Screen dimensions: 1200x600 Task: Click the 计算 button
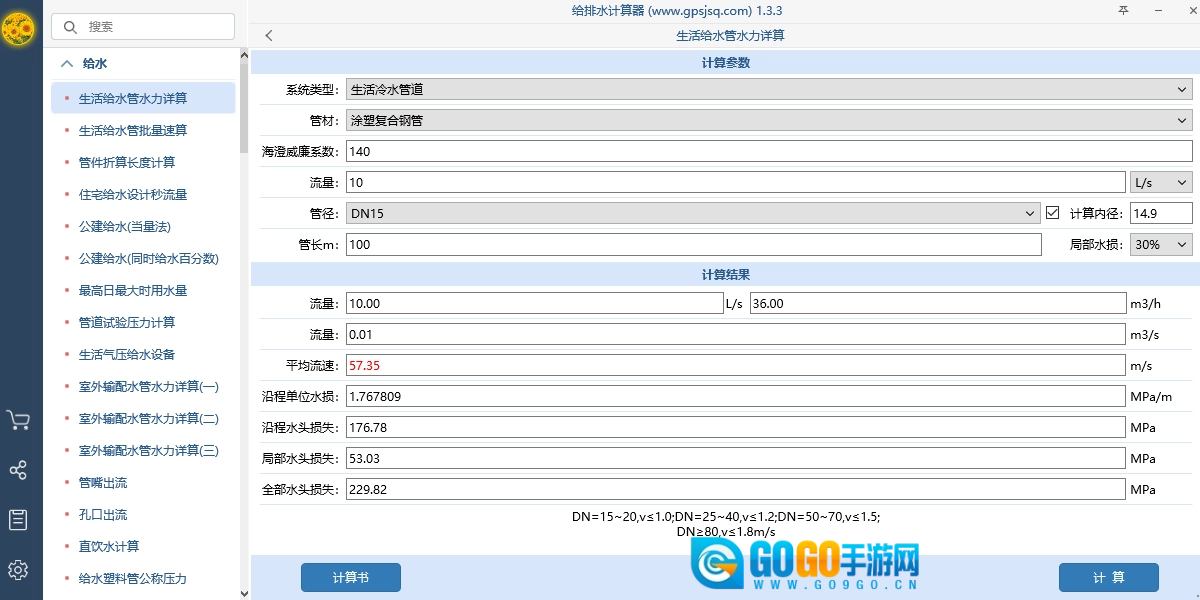(1108, 577)
